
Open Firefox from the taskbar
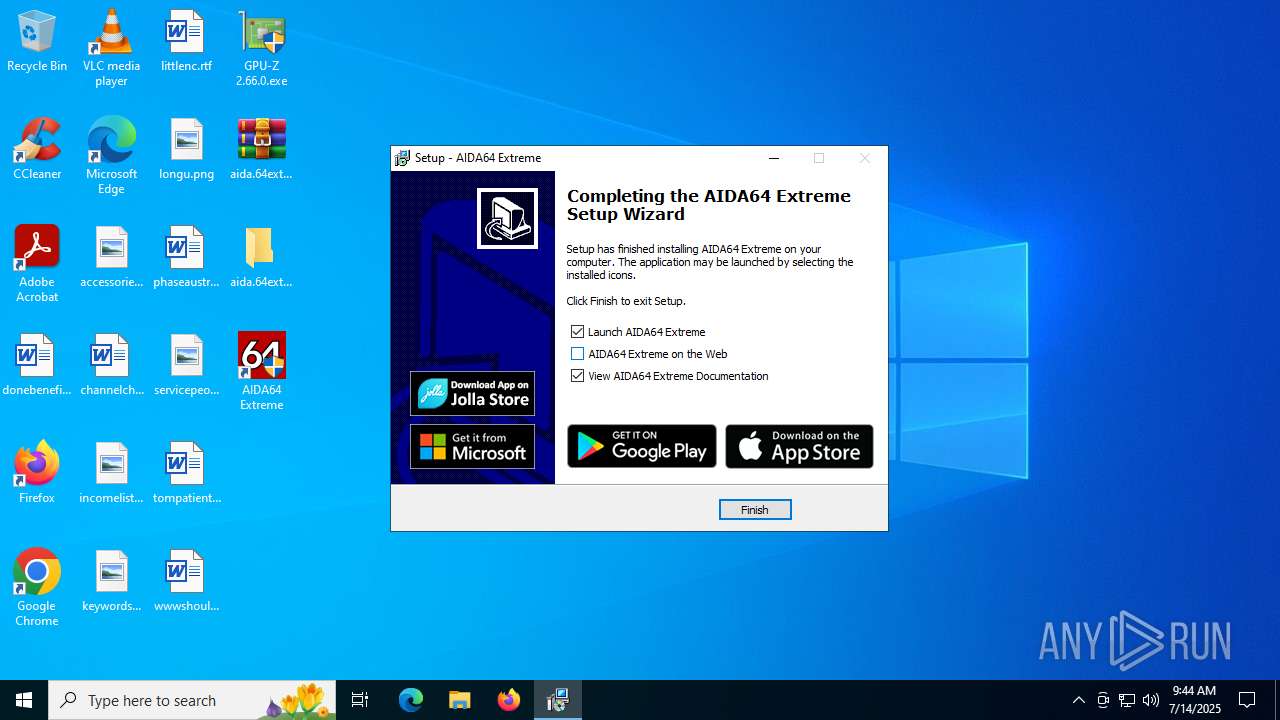pyautogui.click(x=509, y=700)
